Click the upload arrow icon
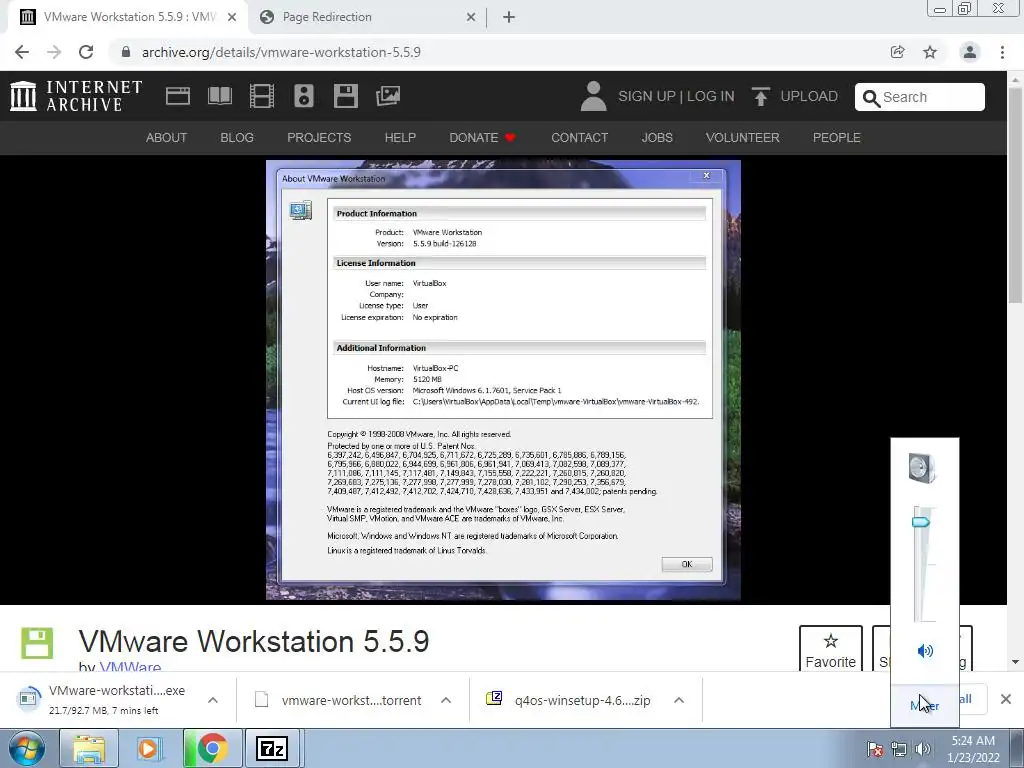 pyautogui.click(x=760, y=97)
